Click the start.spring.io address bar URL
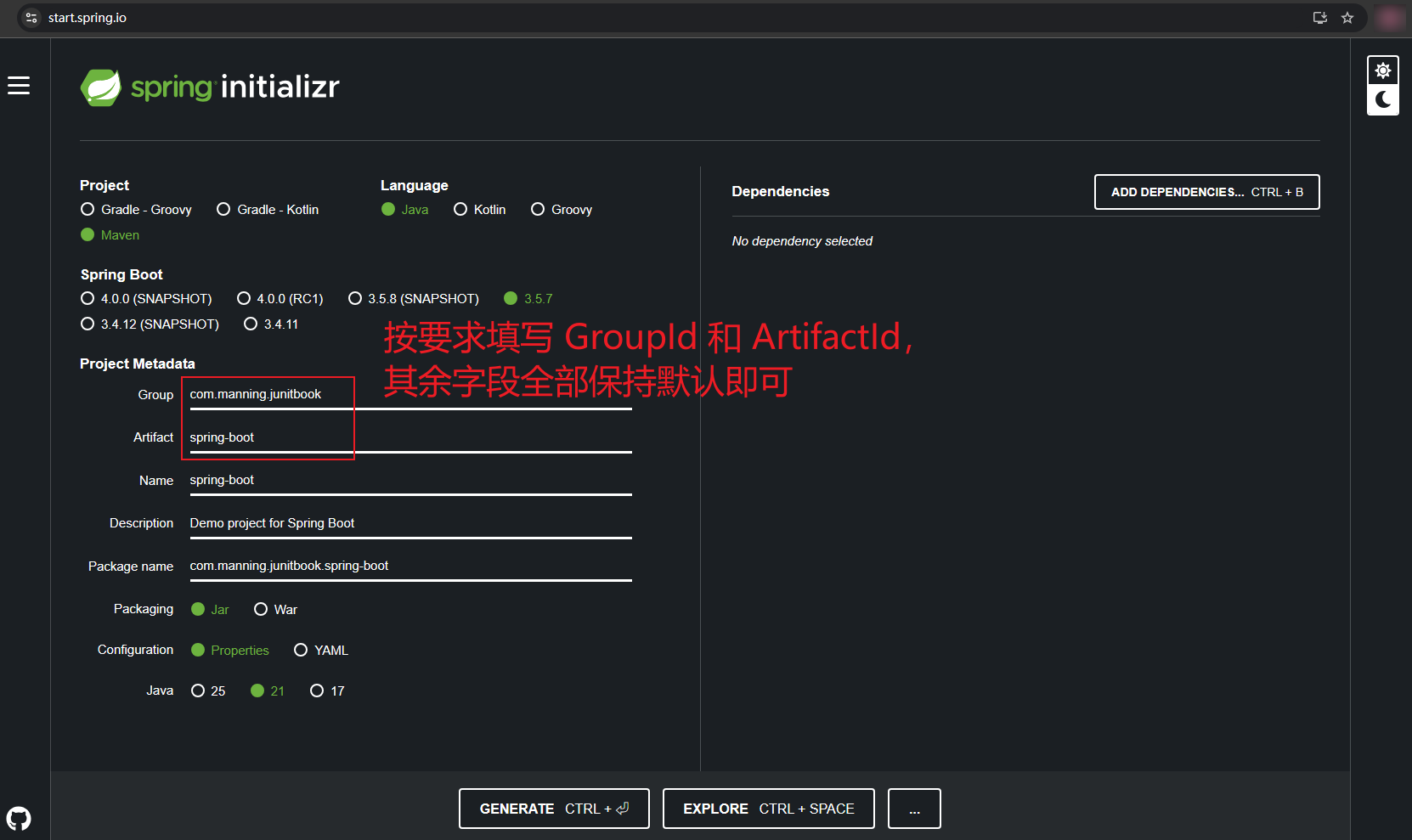 tap(88, 18)
